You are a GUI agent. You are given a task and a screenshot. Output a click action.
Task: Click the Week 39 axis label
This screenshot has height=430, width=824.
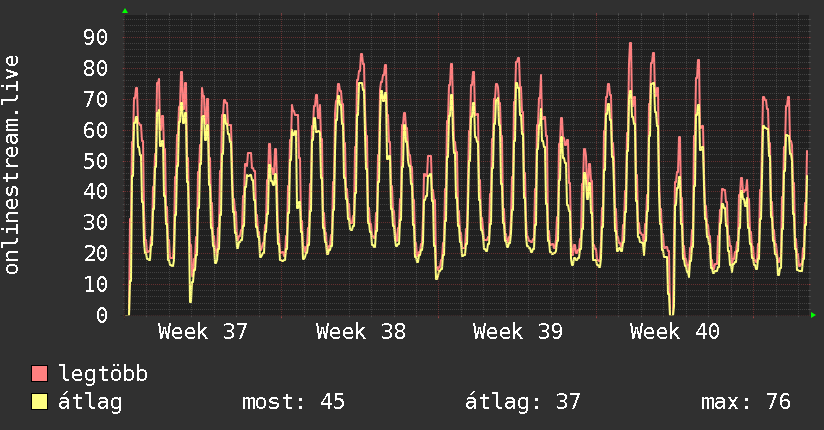point(518,332)
